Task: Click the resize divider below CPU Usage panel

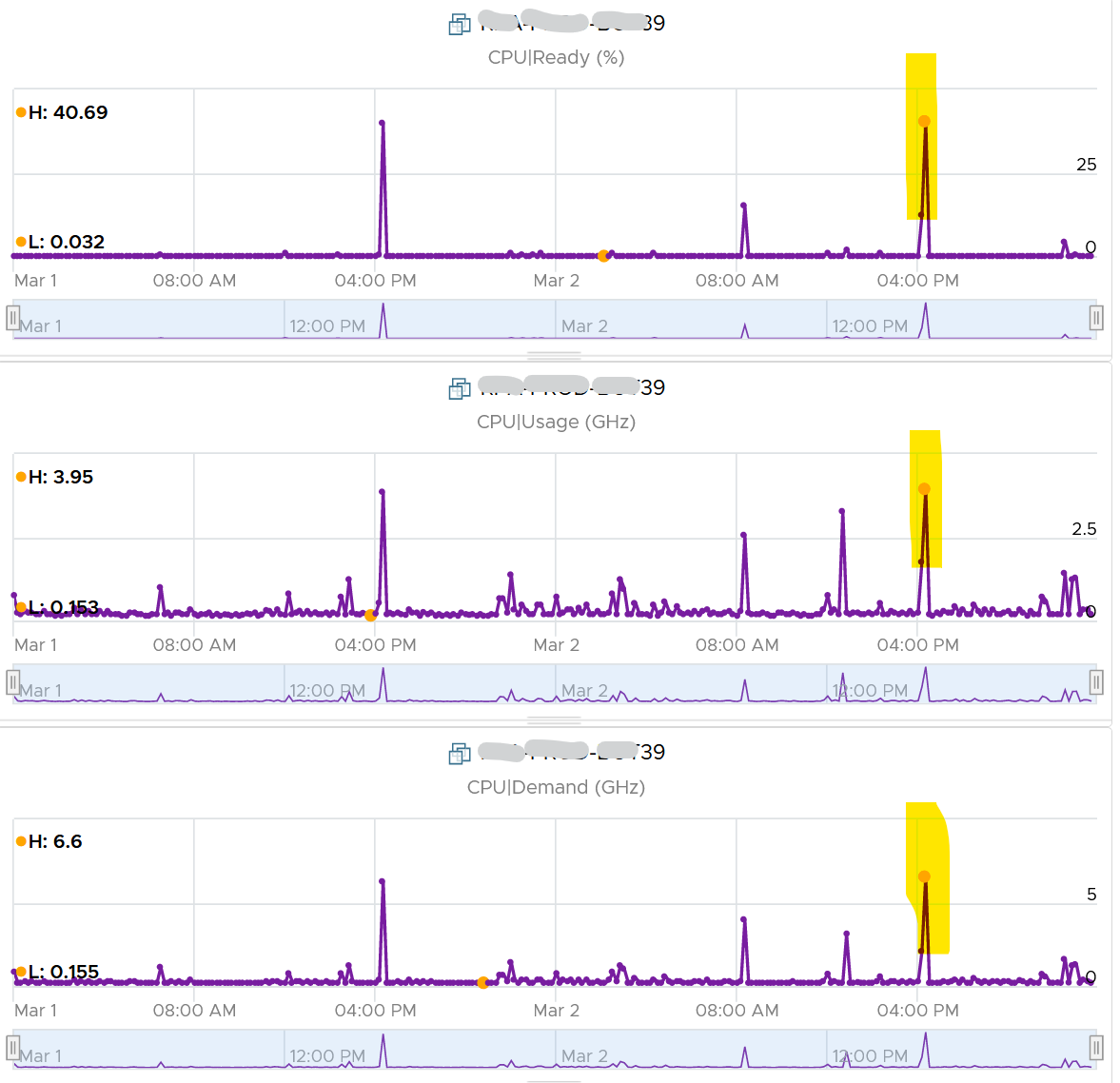Action: 554,719
